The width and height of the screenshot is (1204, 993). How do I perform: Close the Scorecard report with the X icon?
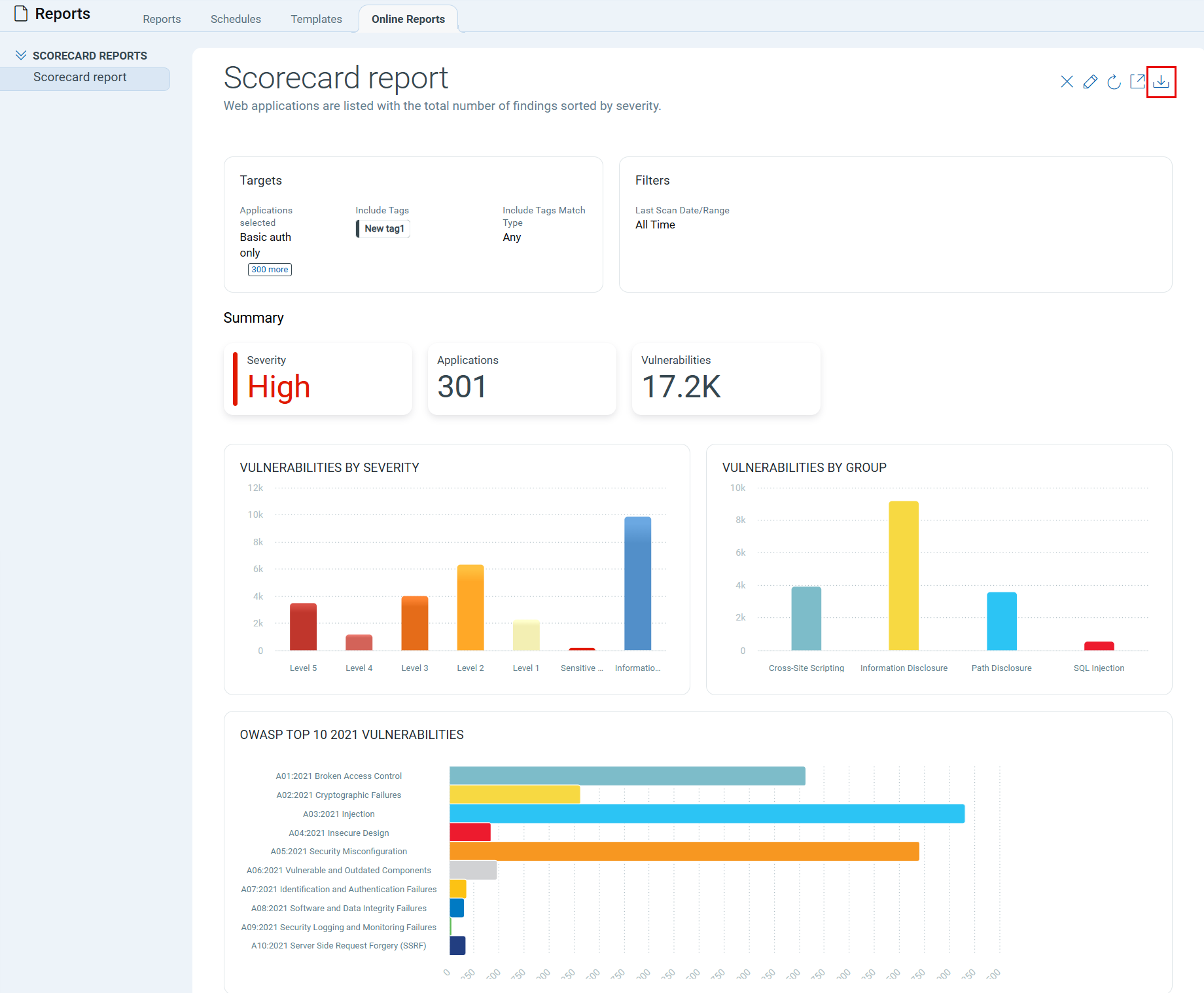tap(1067, 82)
